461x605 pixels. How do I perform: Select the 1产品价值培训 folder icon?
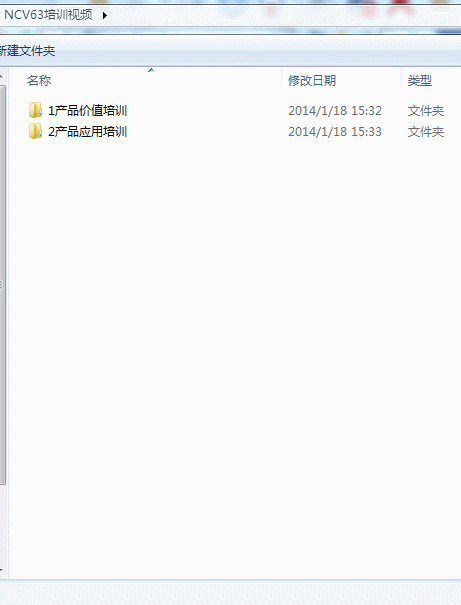35,110
